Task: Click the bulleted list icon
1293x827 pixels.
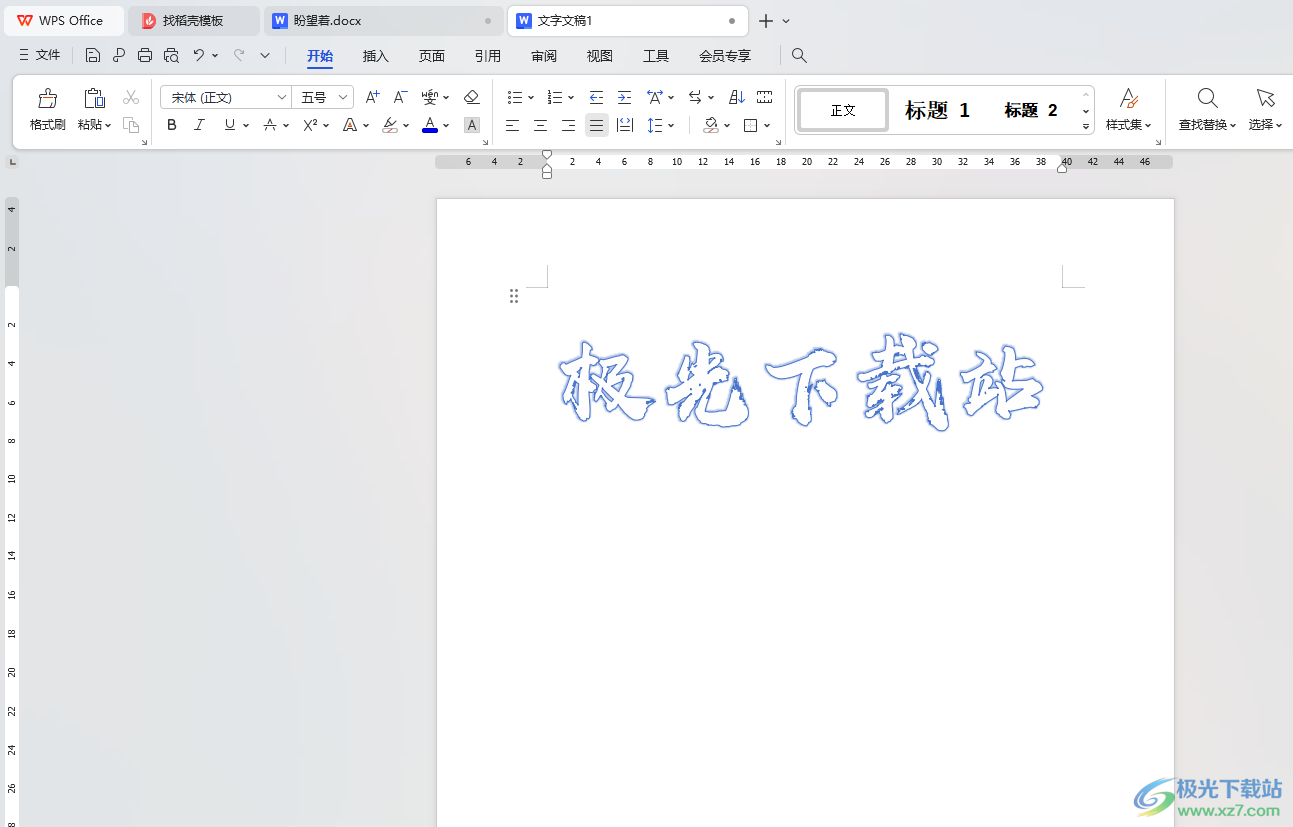Action: 515,97
